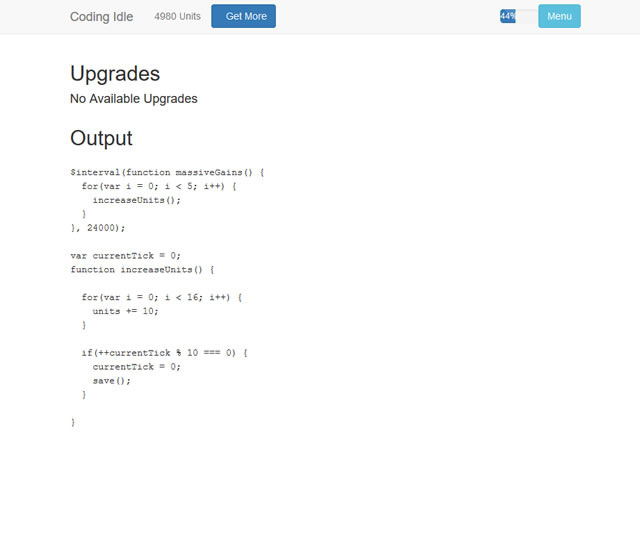Click the 'save();' line
The image size is (640, 537).
click(x=111, y=381)
